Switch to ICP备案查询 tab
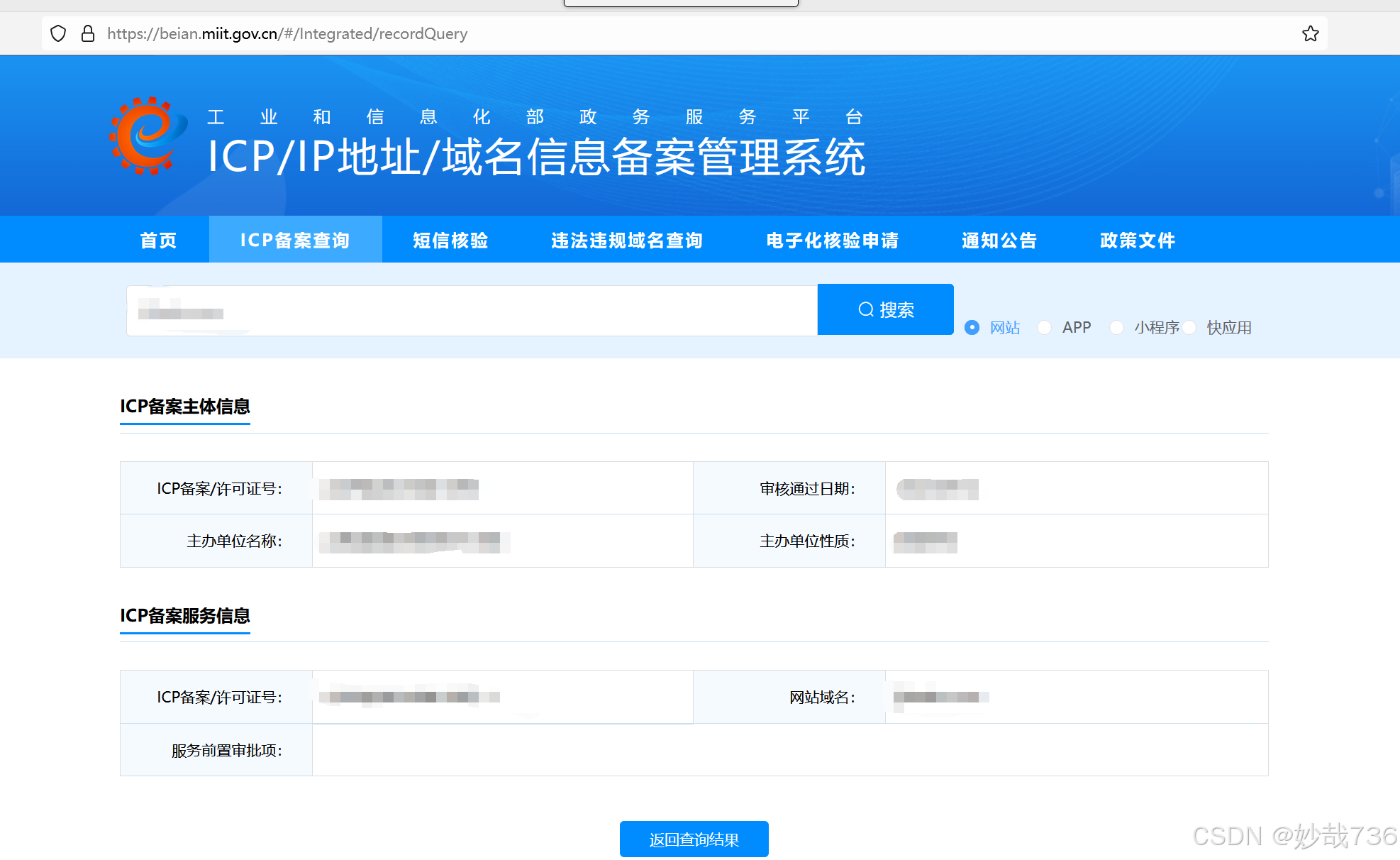The height and width of the screenshot is (860, 1400). (x=295, y=240)
